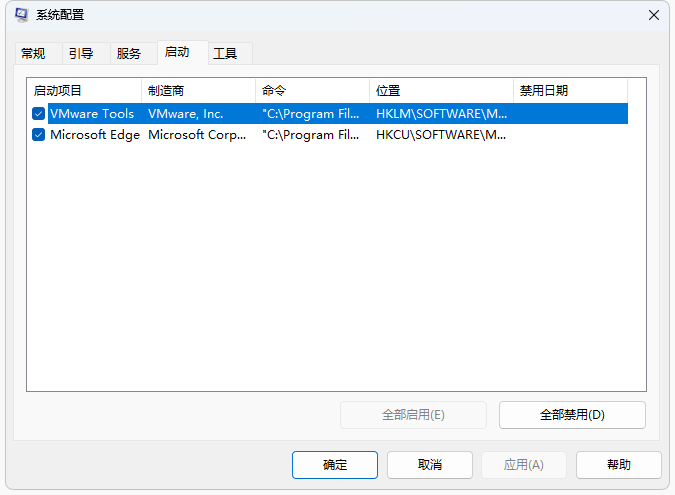Click the System Configuration title bar icon
Screen dimensions: 675x495
(x=21, y=15)
